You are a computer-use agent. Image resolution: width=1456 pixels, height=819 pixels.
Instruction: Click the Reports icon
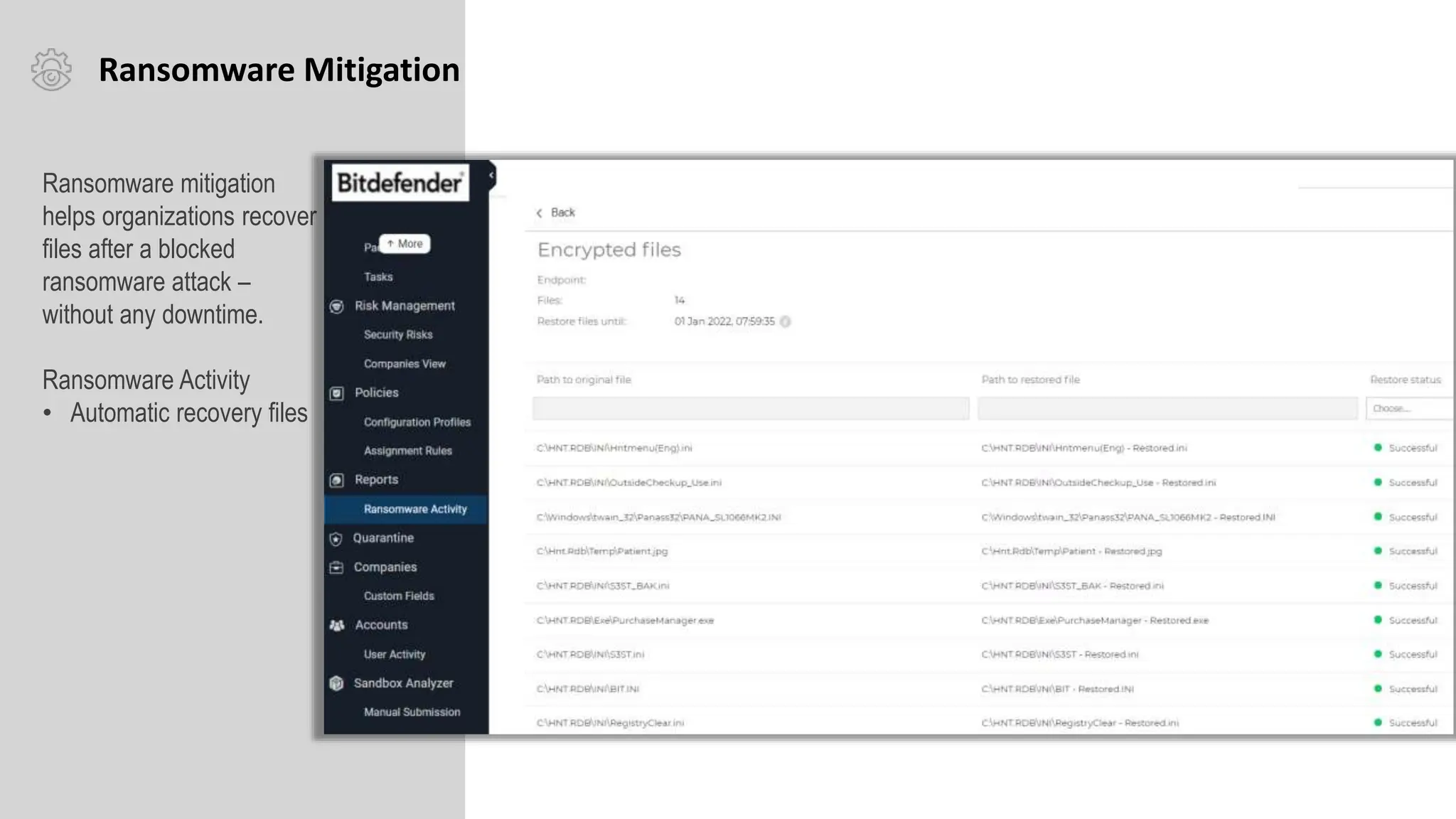337,481
